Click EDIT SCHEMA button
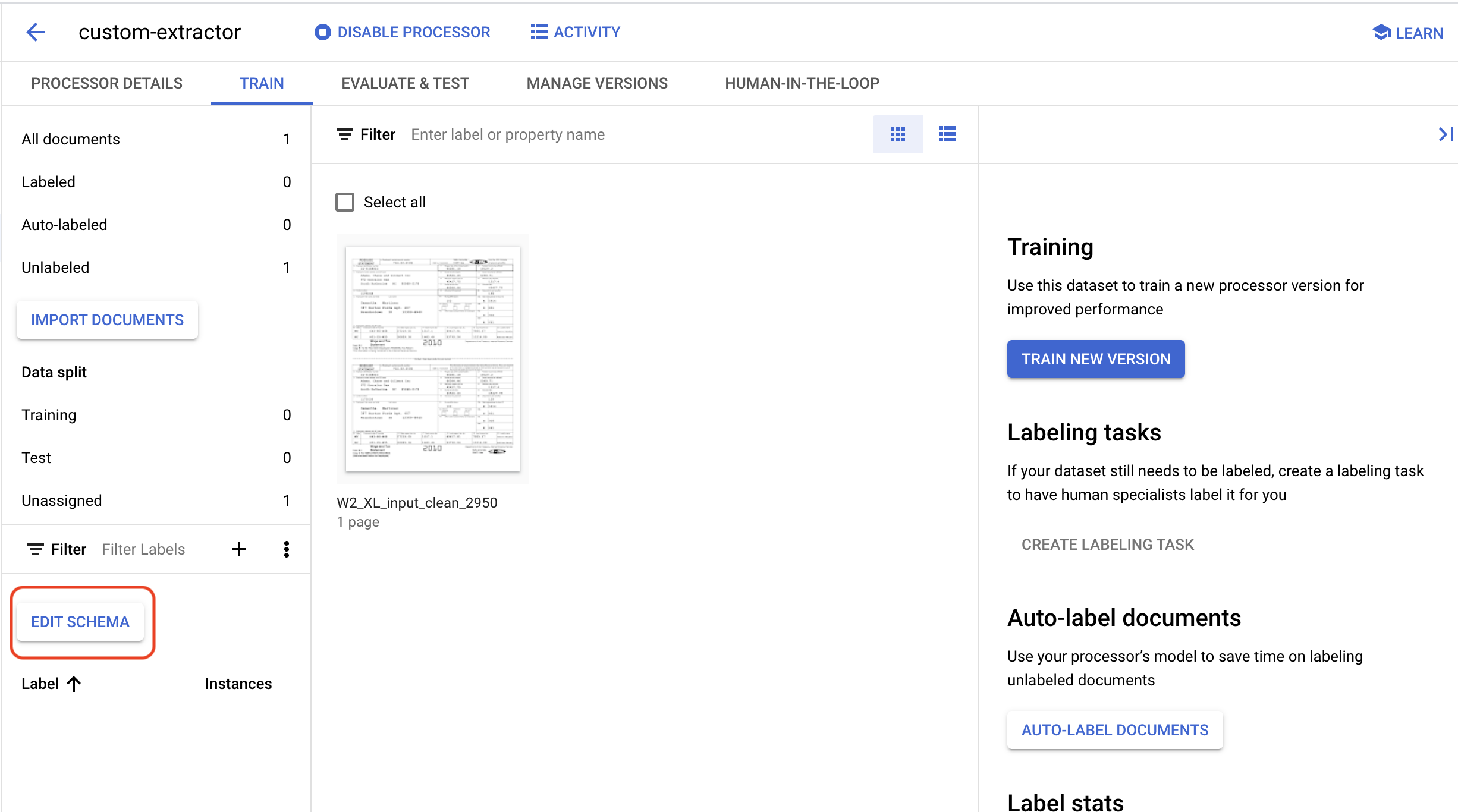Screen dimensions: 1458x812 point(80,621)
